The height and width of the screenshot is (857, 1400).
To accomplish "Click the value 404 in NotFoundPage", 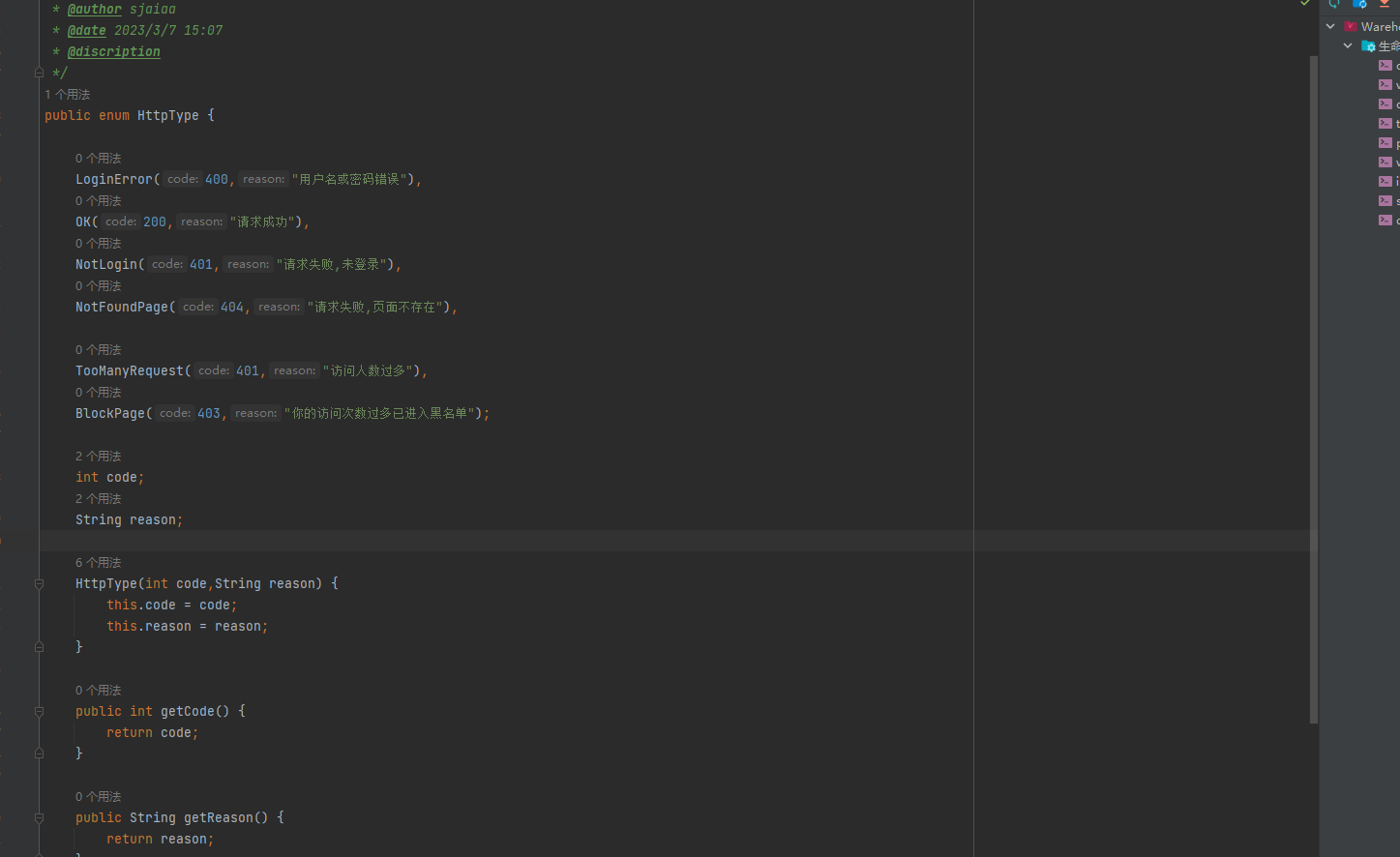I will pos(232,307).
